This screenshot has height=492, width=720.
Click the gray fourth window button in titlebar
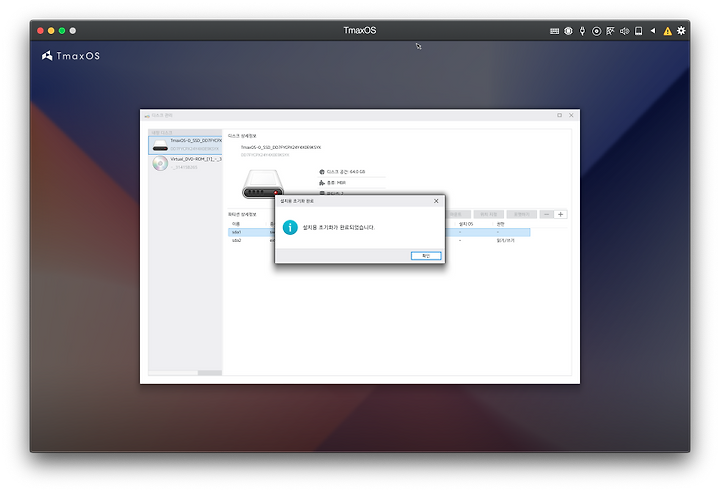point(73,31)
